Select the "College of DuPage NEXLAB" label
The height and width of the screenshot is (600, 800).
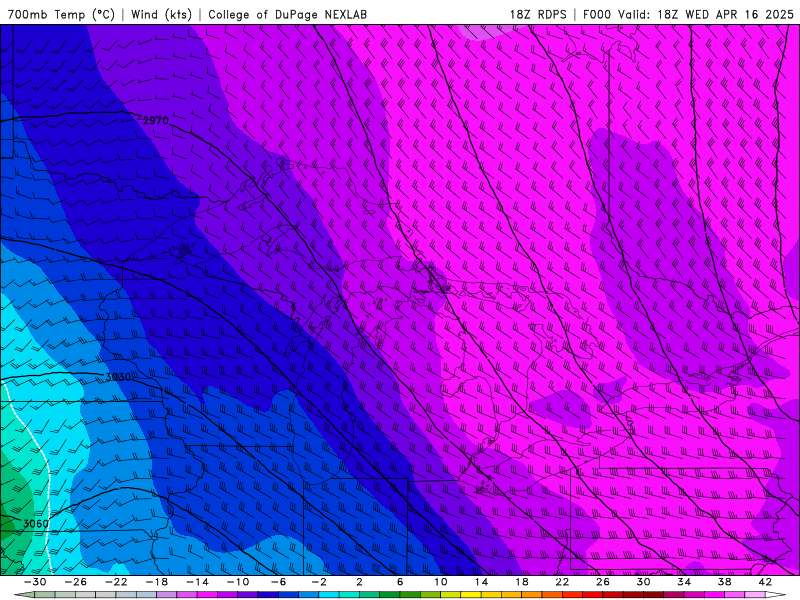(x=287, y=14)
